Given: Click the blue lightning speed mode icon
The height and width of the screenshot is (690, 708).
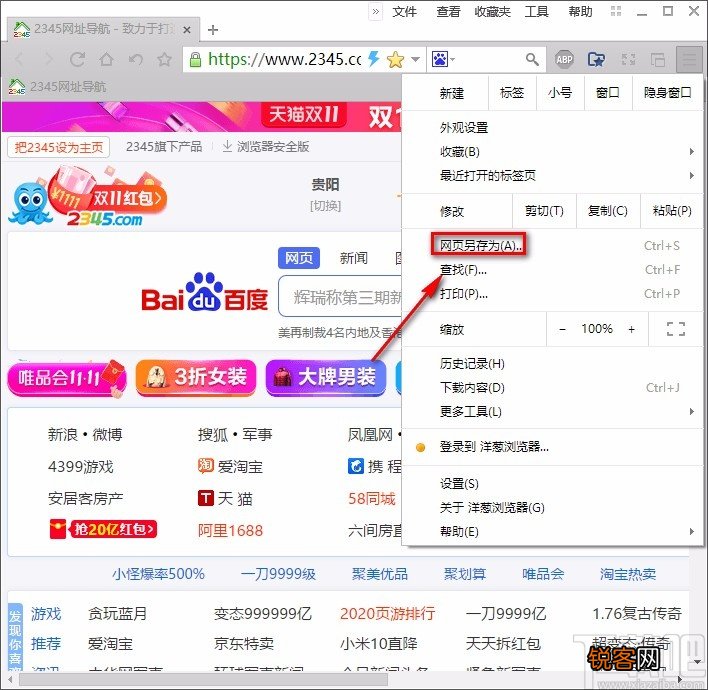Looking at the screenshot, I should click(x=373, y=59).
